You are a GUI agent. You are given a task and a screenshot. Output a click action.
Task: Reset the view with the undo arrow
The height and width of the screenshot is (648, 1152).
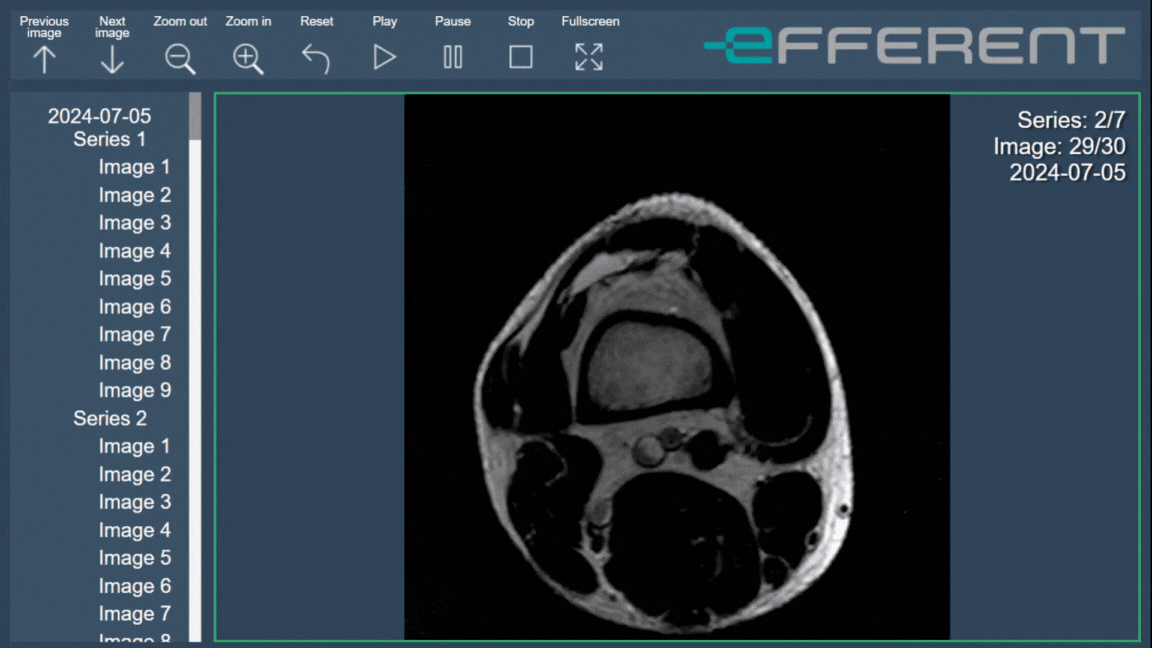click(316, 59)
